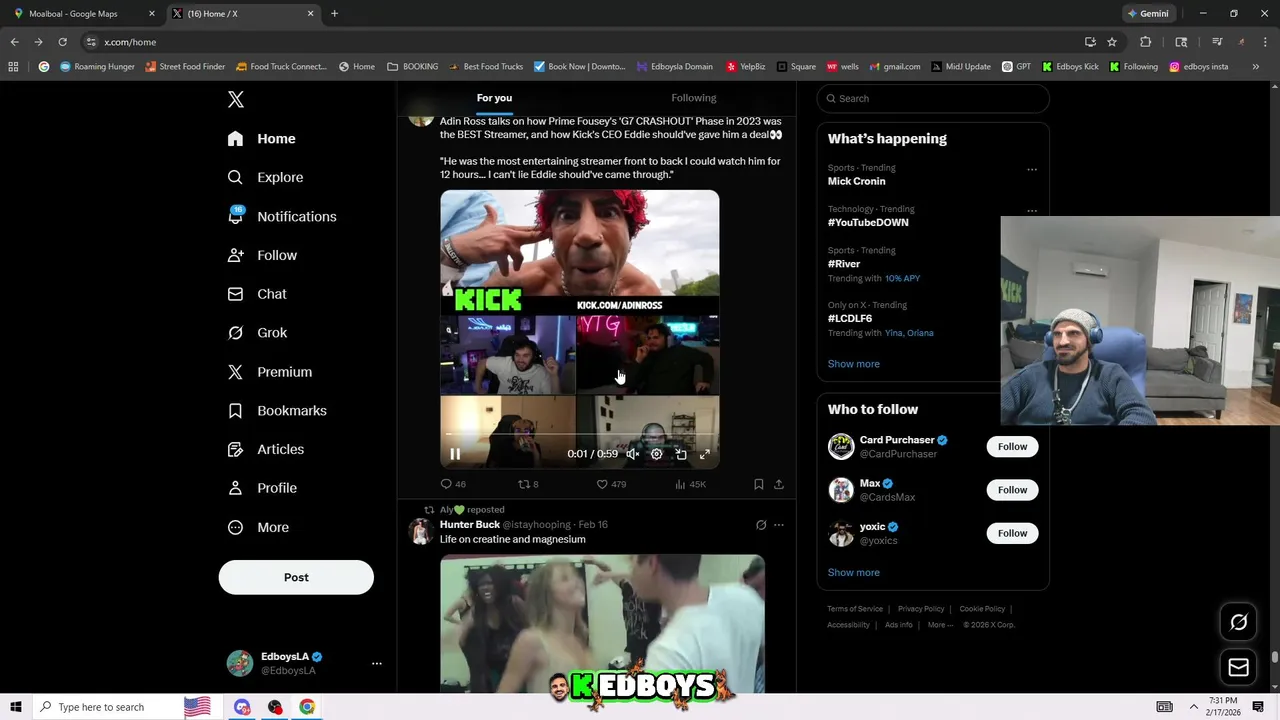This screenshot has height=720, width=1280.
Task: Click the white Post button
Action: [x=296, y=577]
